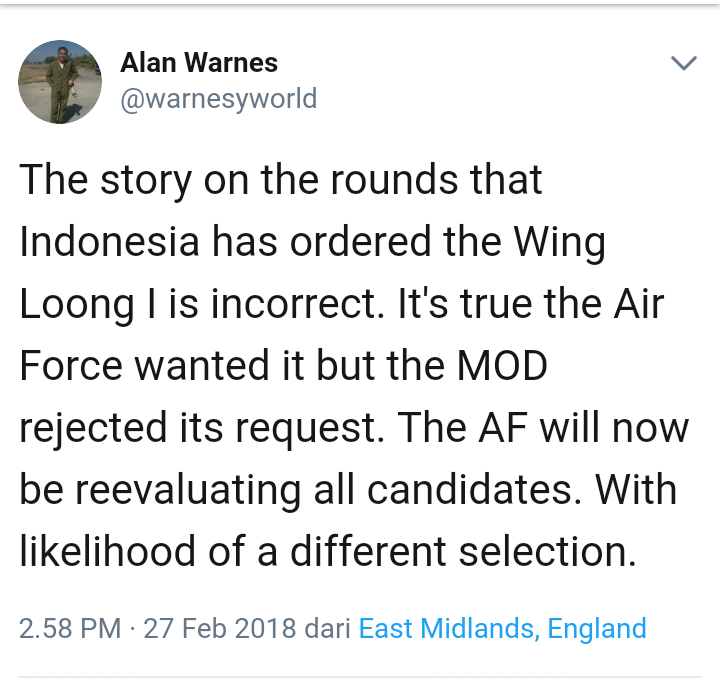Click 'Loong I is incorrect' text

(x=201, y=304)
